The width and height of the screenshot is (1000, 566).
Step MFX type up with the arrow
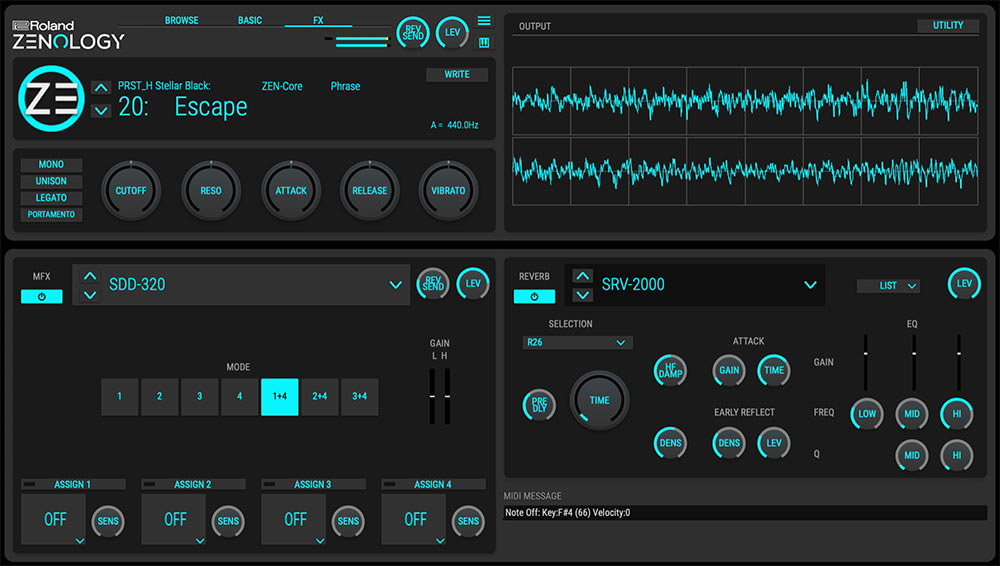click(90, 276)
